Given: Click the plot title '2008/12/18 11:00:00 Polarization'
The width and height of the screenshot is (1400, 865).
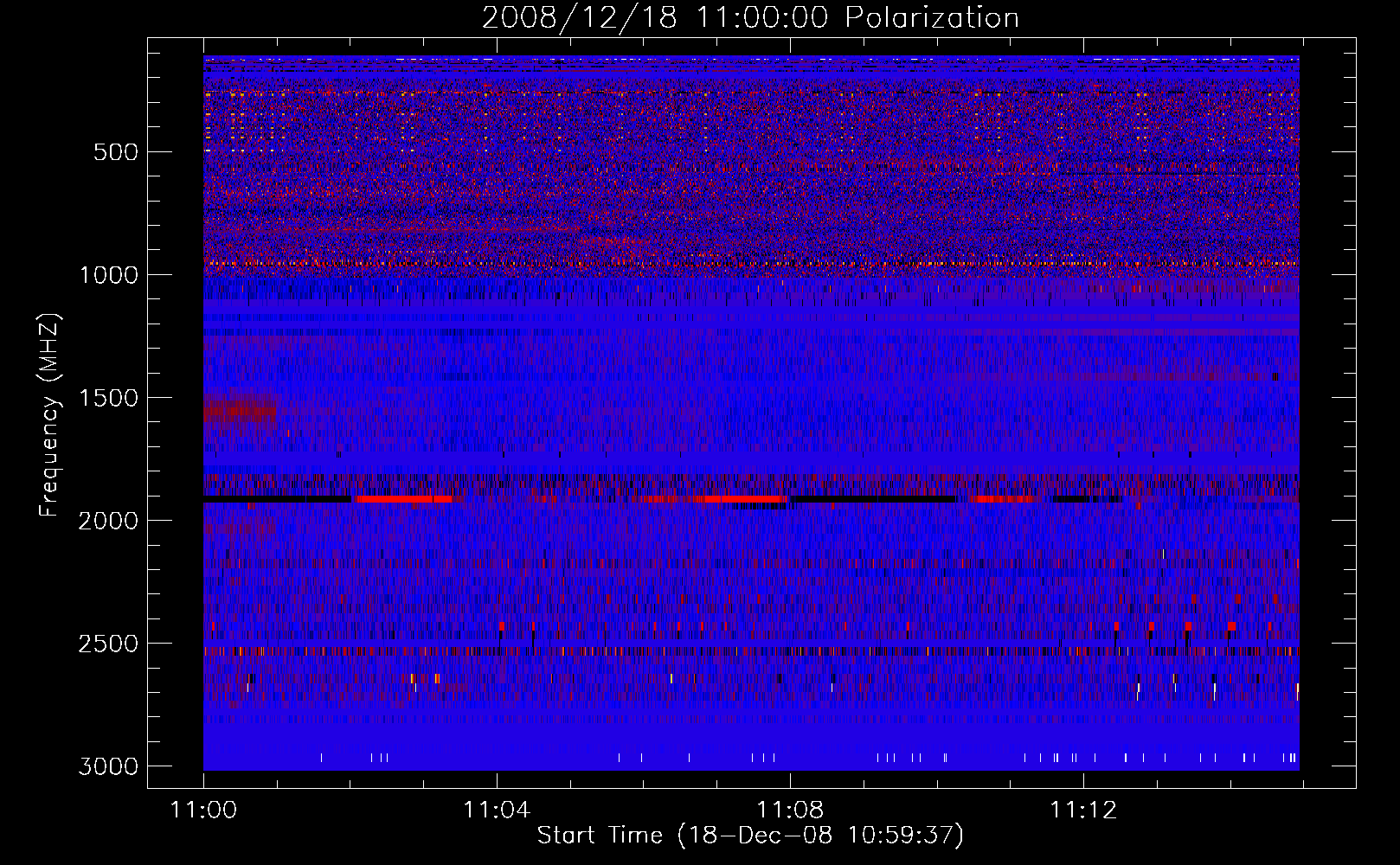Looking at the screenshot, I should [750, 17].
